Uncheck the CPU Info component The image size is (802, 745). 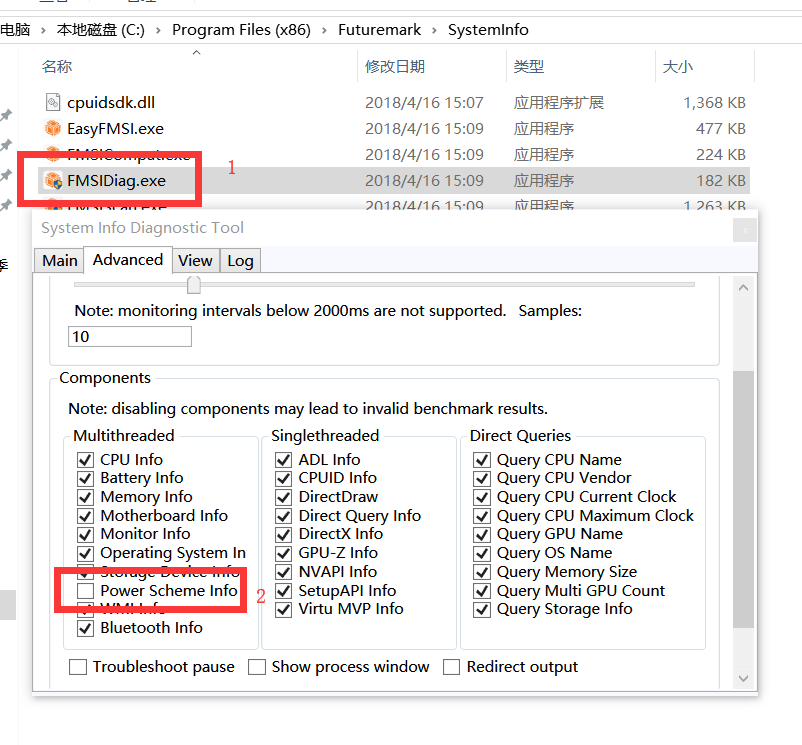(85, 460)
